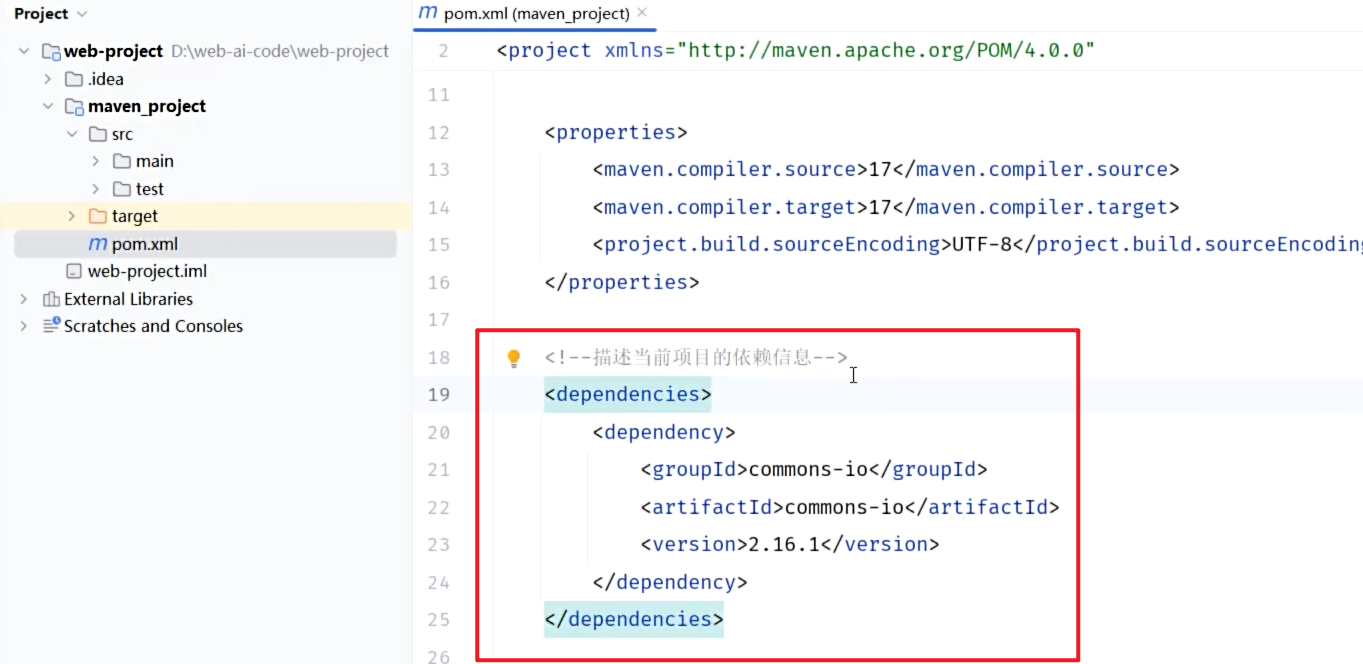Click the opening <dependencies> tag
The height and width of the screenshot is (664, 1363).
(628, 394)
